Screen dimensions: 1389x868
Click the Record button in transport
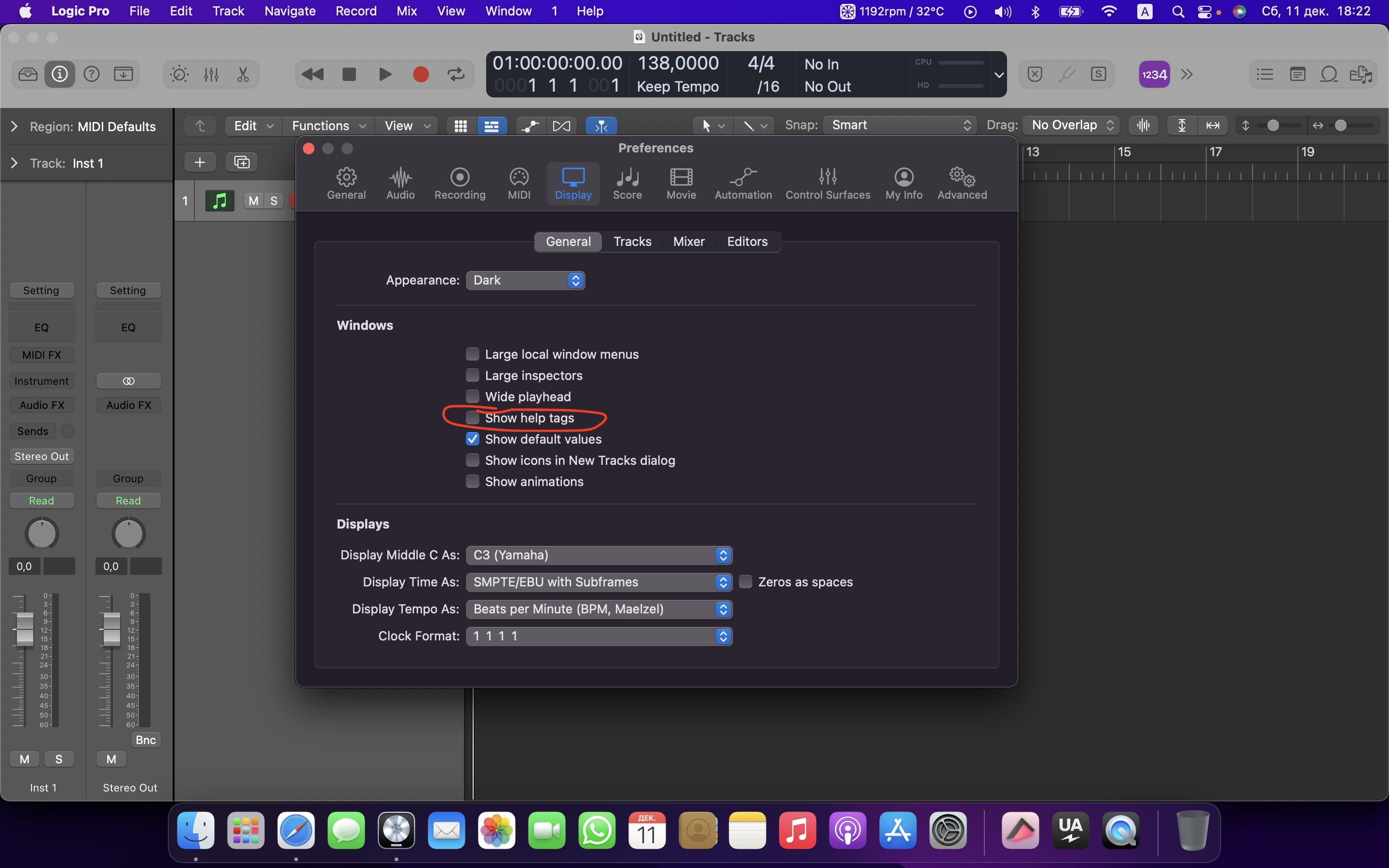coord(421,74)
